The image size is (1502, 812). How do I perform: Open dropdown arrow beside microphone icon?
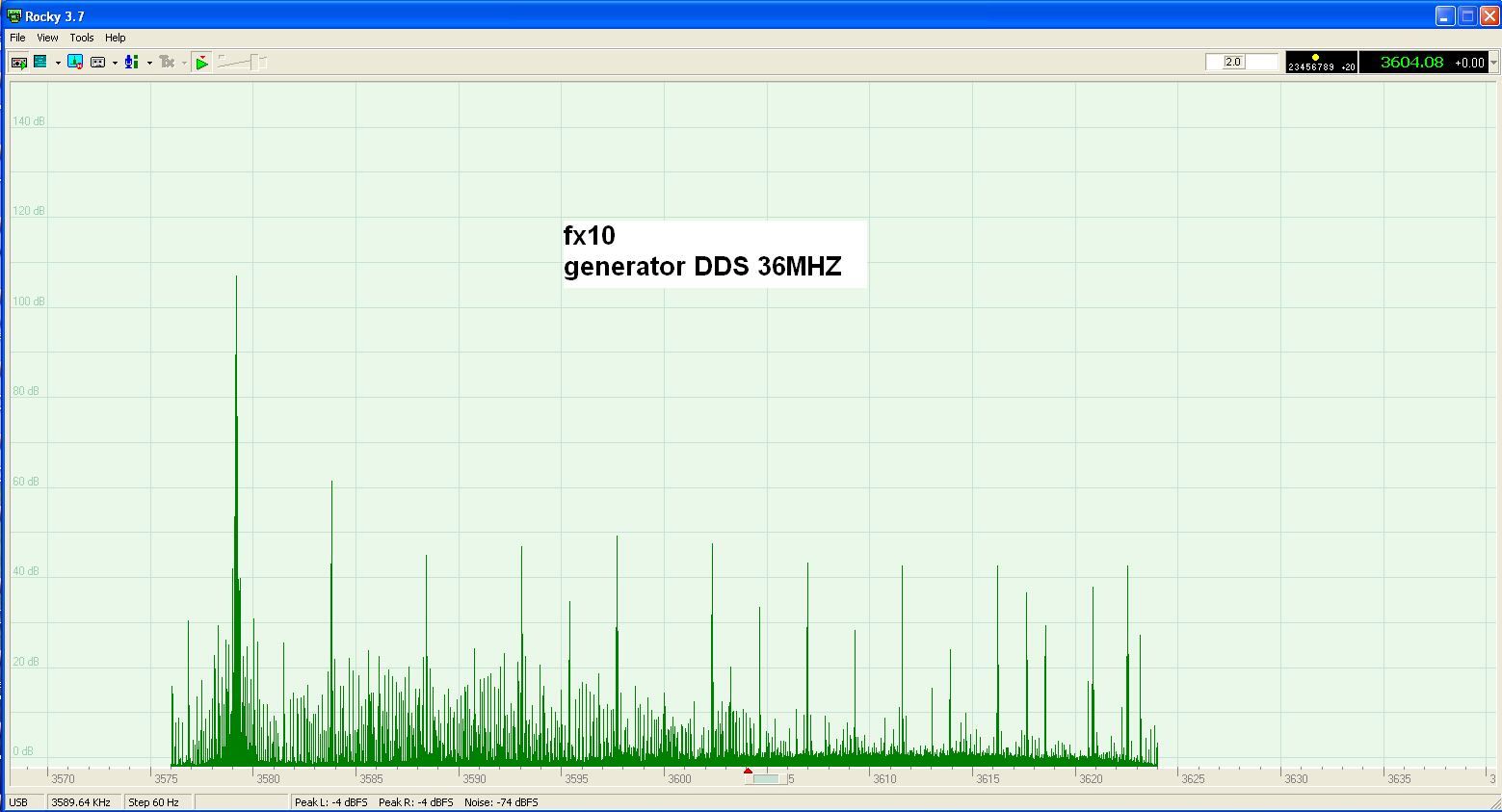[x=149, y=64]
